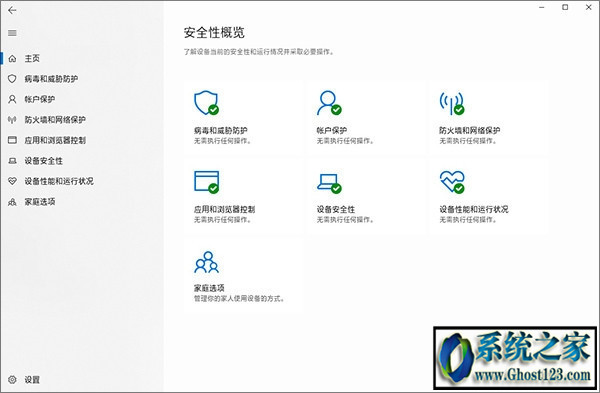The height and width of the screenshot is (393, 600).
Task: Click the sidebar laptop icon for 设备安全性
Action: pyautogui.click(x=12, y=161)
